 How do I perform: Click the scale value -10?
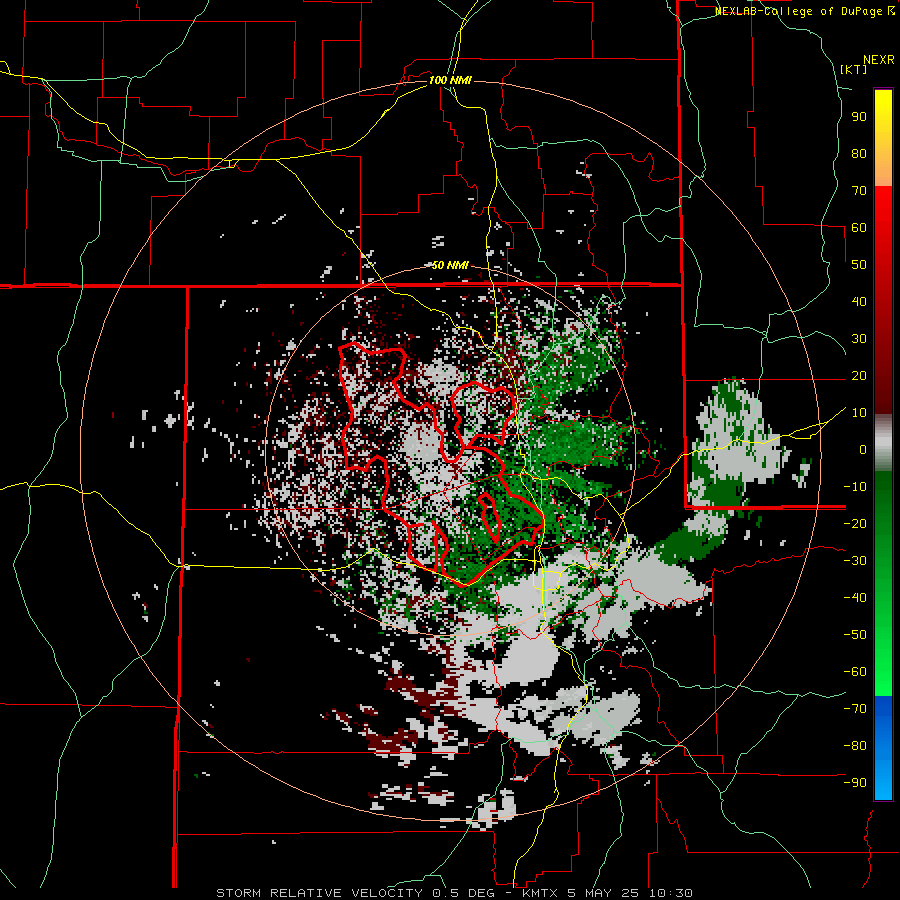pos(855,487)
